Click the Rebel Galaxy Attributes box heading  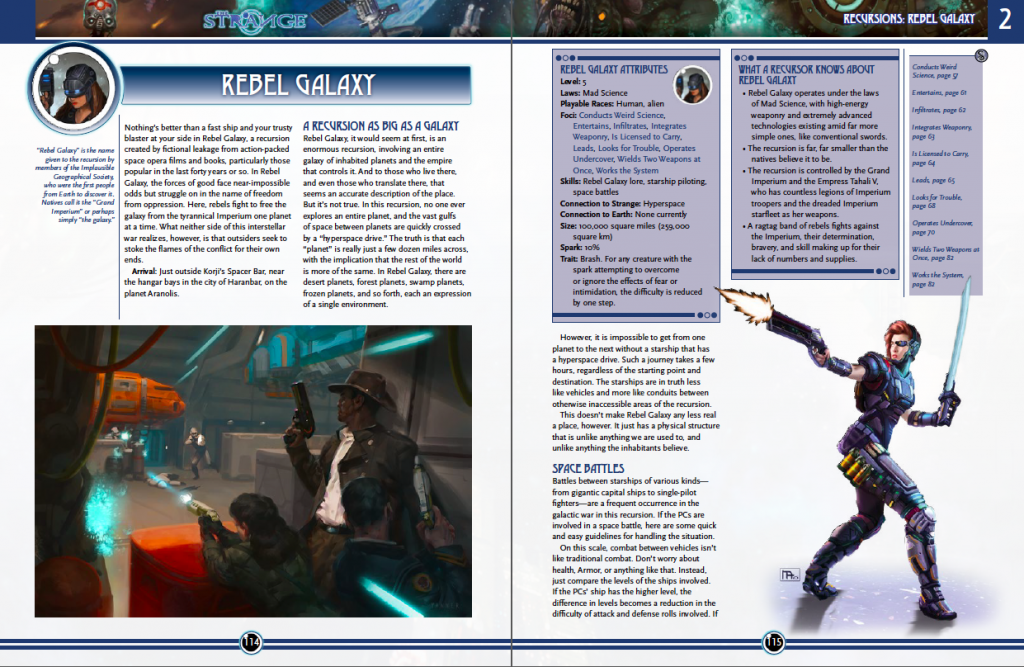click(614, 69)
